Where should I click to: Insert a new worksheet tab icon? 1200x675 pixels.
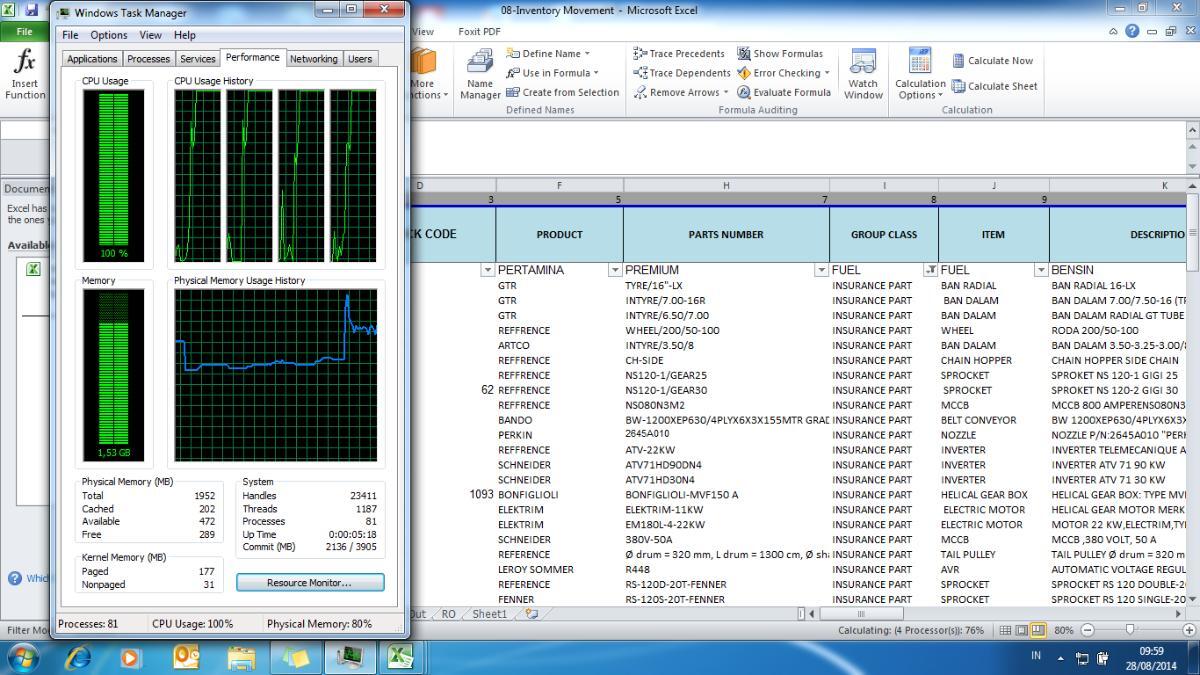pos(531,614)
